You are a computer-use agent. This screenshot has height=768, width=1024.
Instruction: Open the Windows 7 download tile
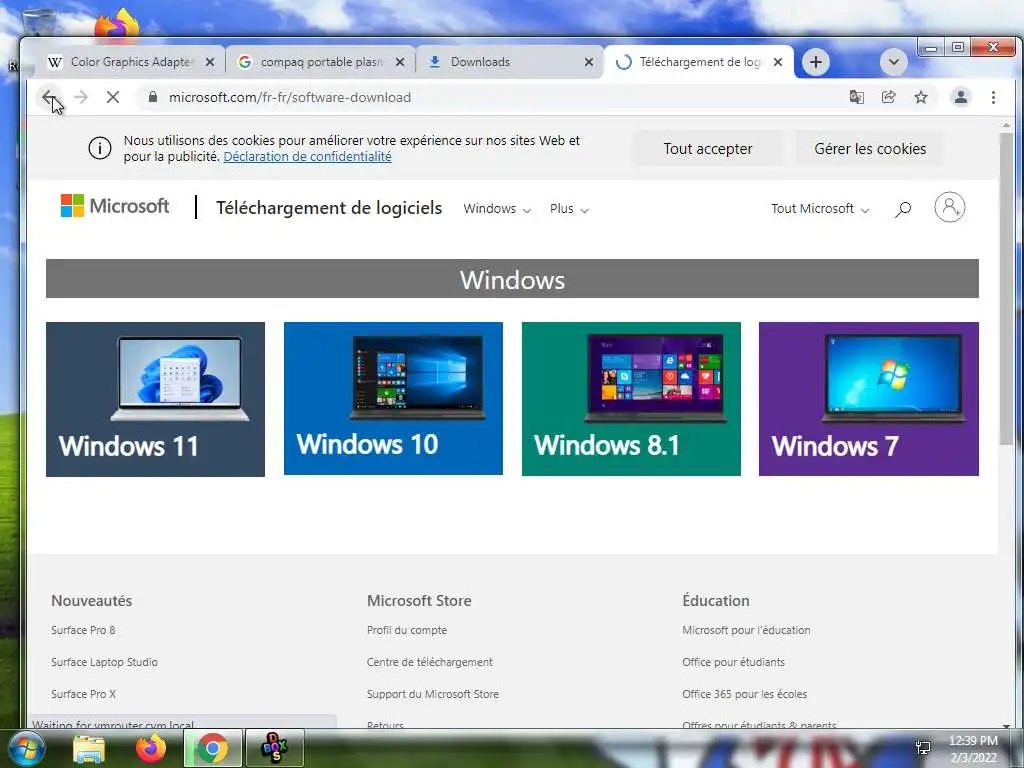click(x=869, y=398)
